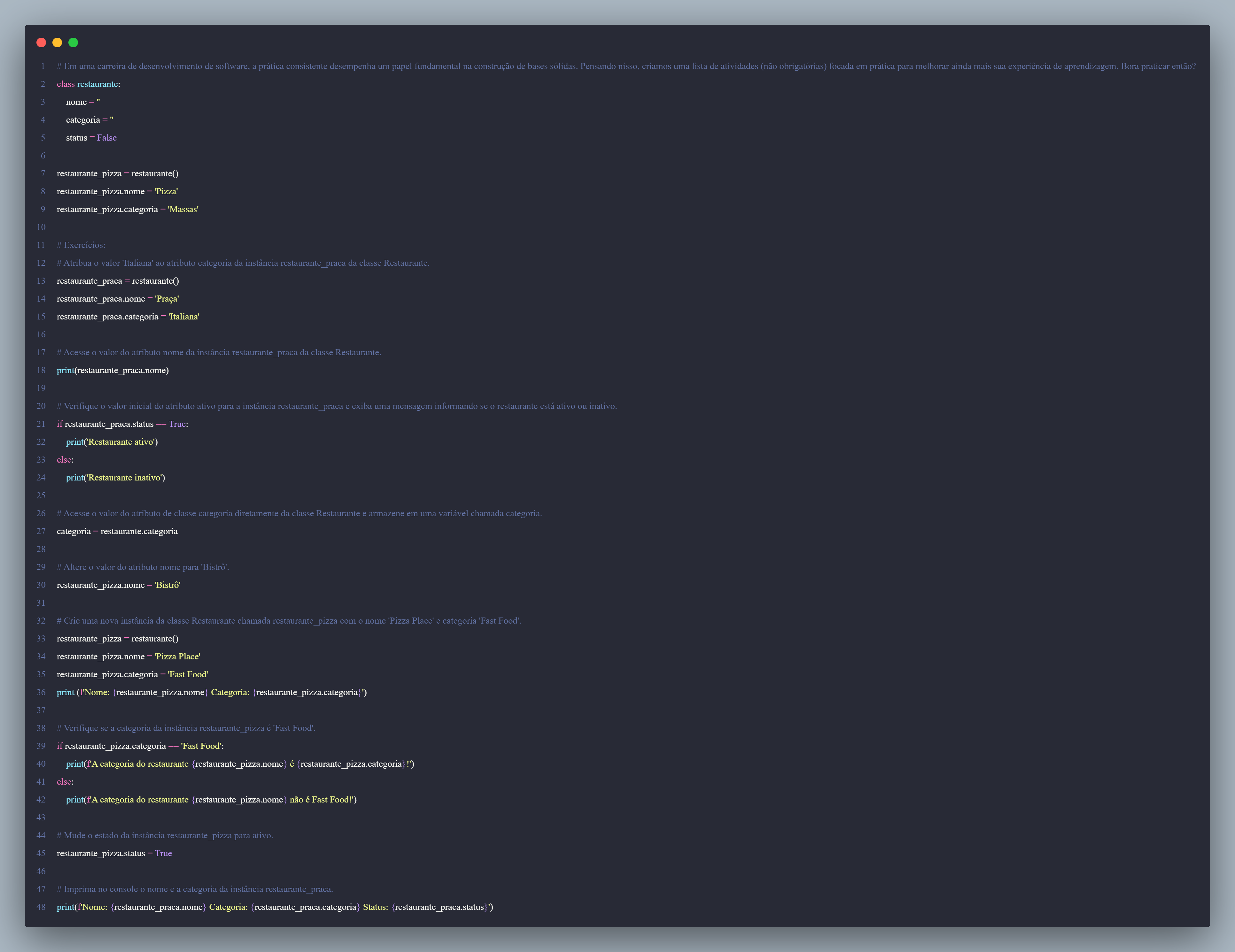Click the line "nome = ''"
1235x952 pixels.
click(x=83, y=102)
